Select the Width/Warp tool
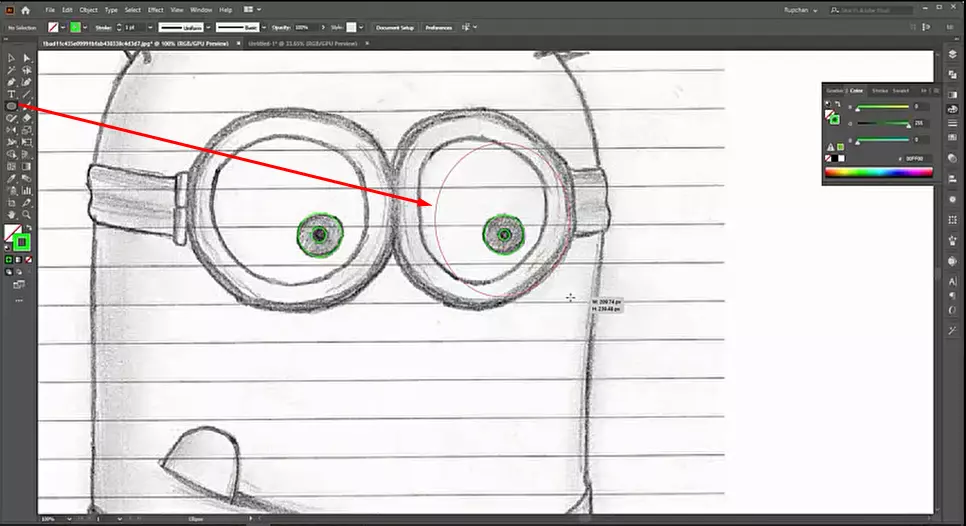Screen dimensions: 966x526 pos(11,142)
